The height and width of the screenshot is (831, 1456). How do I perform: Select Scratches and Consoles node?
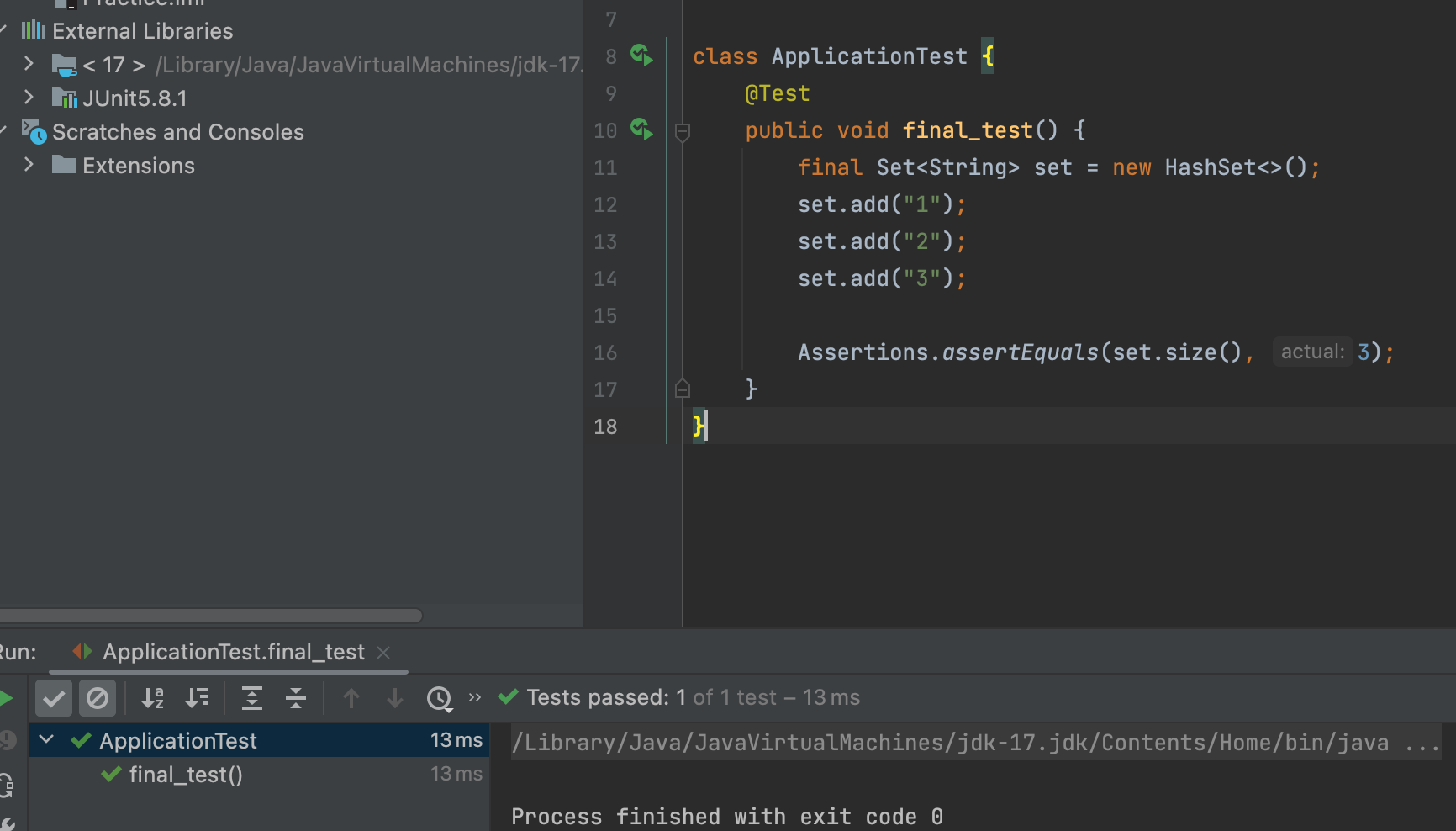click(177, 132)
